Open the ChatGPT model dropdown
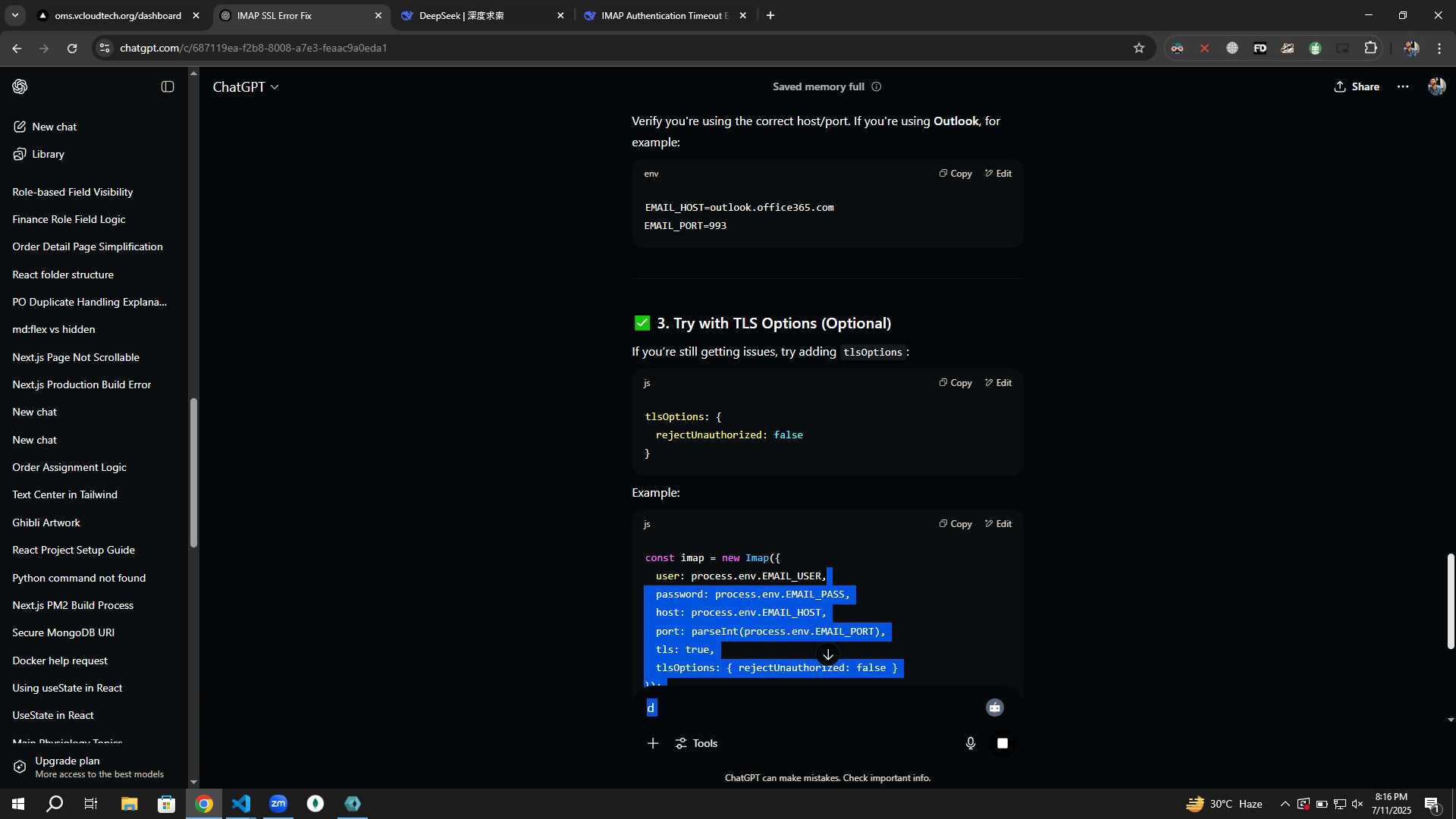 point(246,87)
